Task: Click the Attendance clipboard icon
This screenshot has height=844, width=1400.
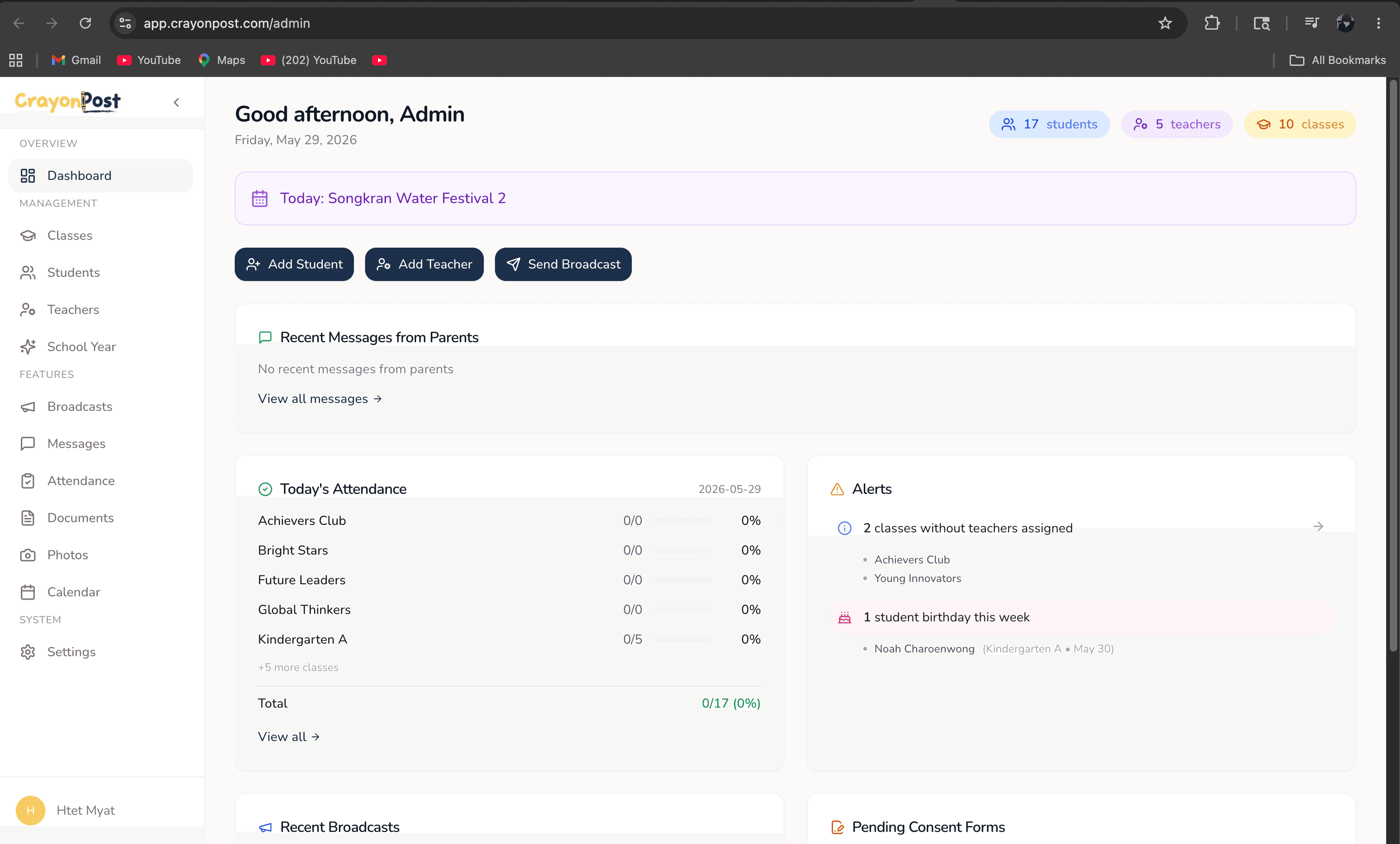Action: coord(28,481)
